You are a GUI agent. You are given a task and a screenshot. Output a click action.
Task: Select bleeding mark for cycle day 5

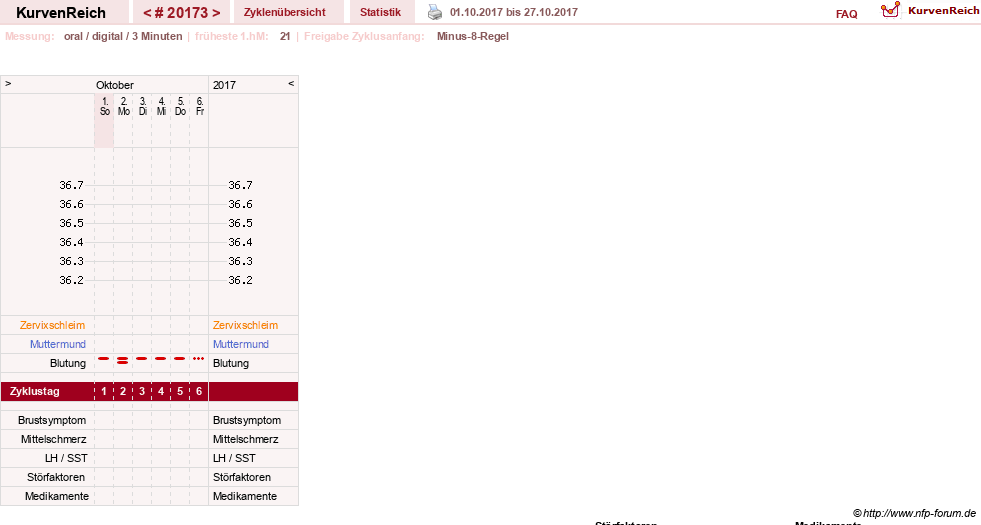[180, 359]
